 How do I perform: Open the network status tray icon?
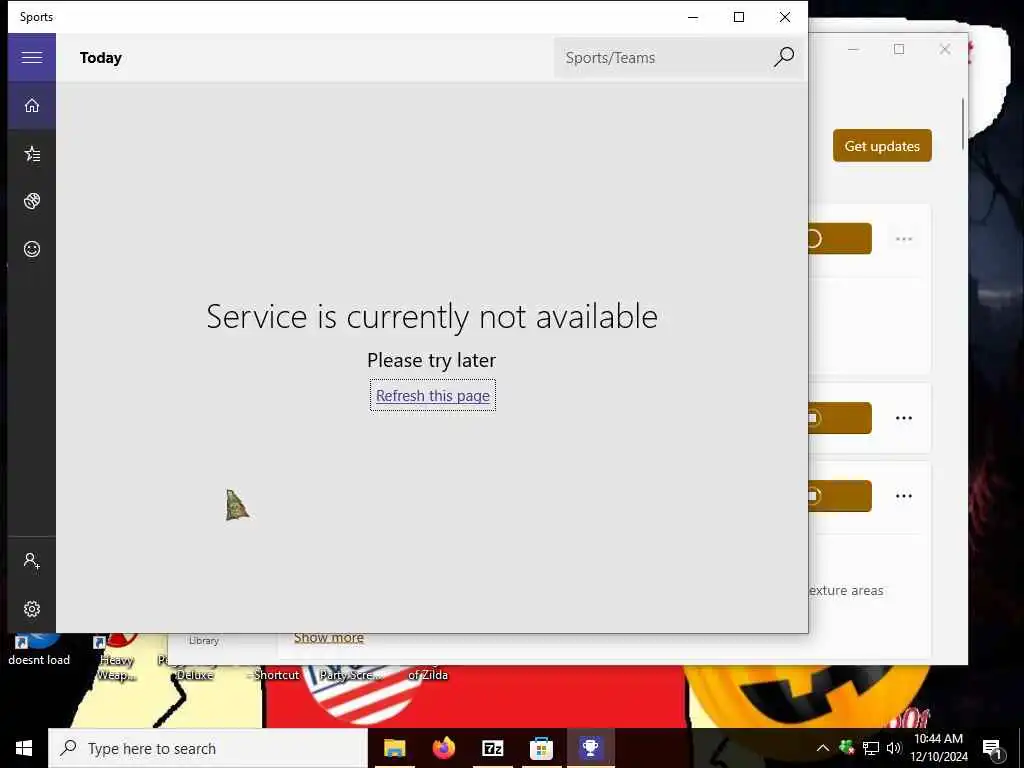(871, 748)
